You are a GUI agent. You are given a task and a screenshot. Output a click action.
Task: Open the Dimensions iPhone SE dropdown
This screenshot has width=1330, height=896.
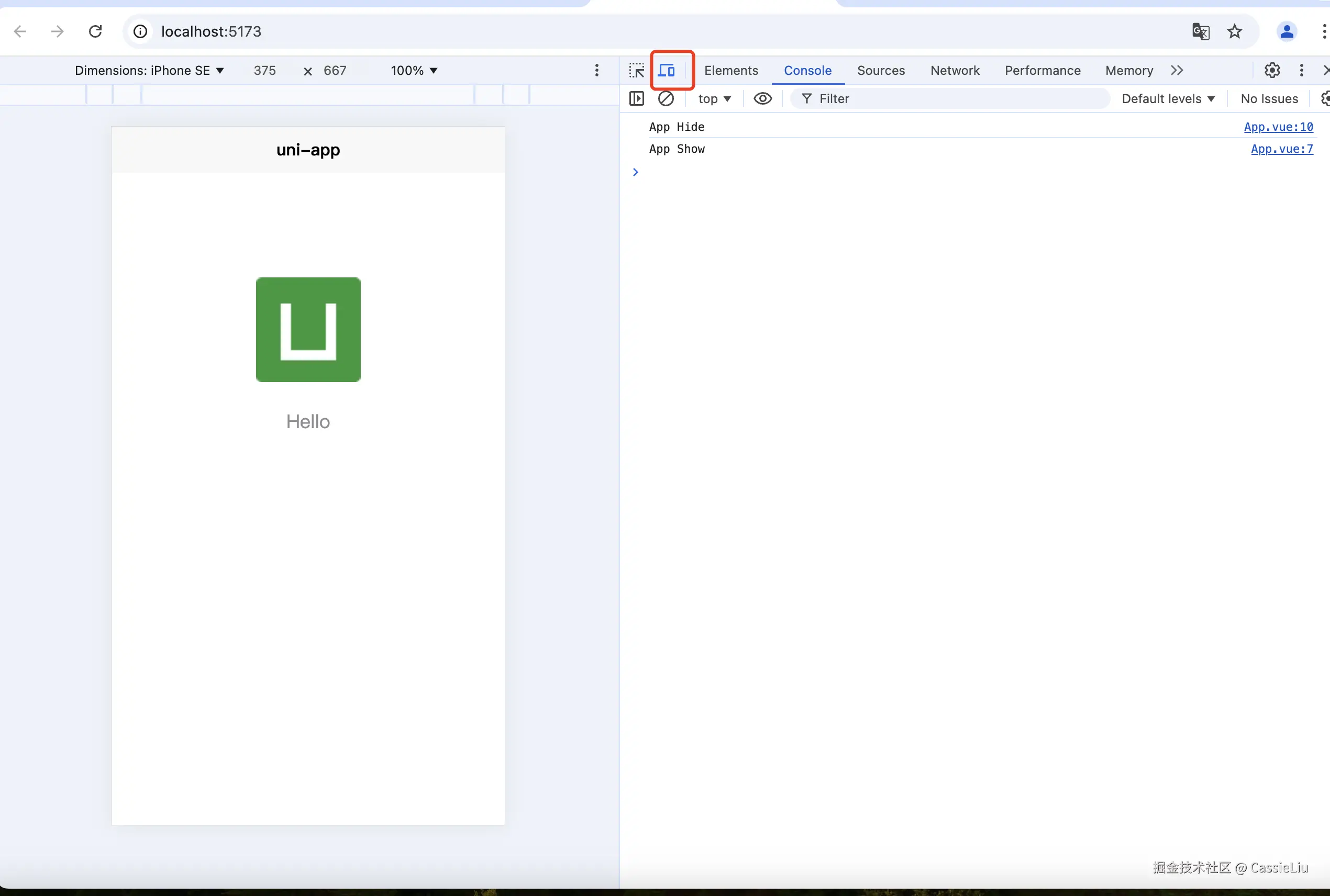[x=149, y=70]
